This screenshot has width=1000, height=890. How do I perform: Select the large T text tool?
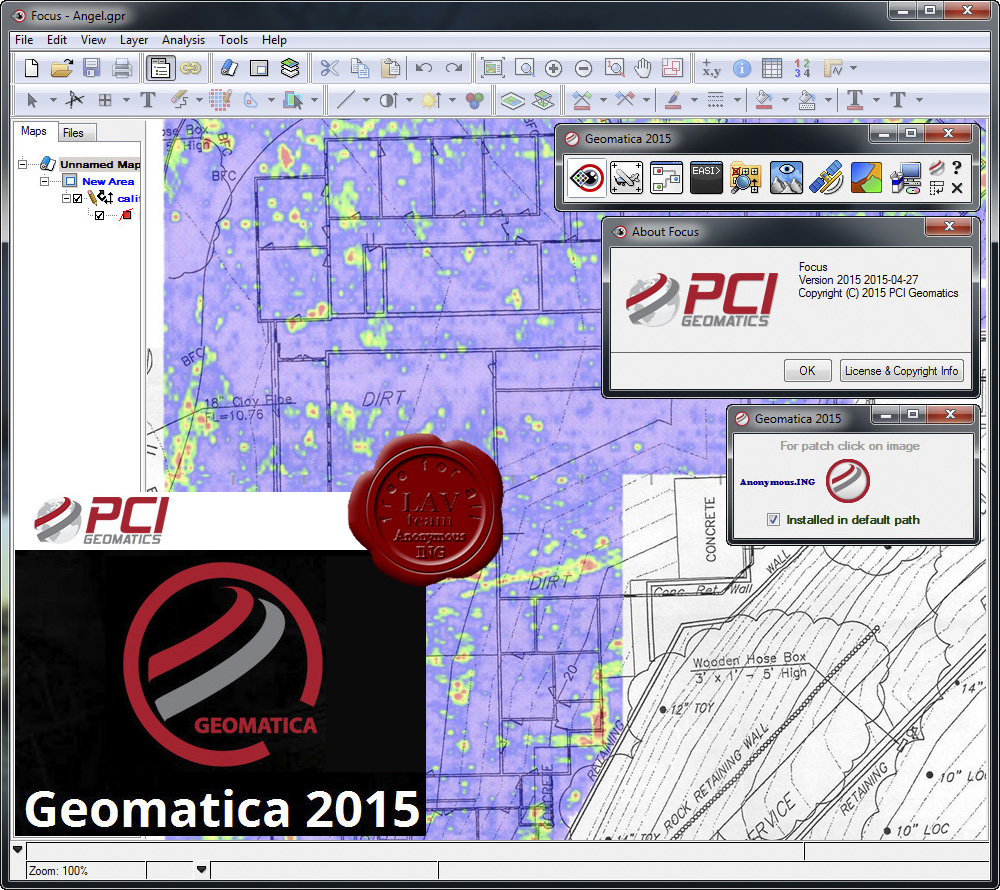pyautogui.click(x=148, y=100)
